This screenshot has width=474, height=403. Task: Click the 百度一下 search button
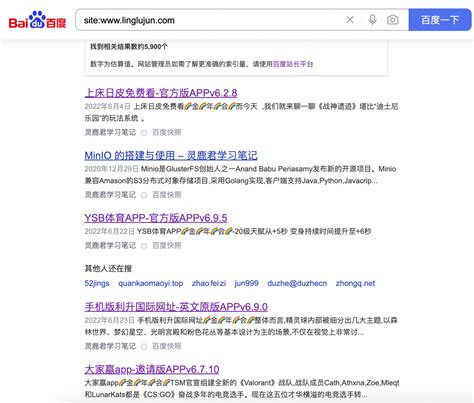[440, 20]
